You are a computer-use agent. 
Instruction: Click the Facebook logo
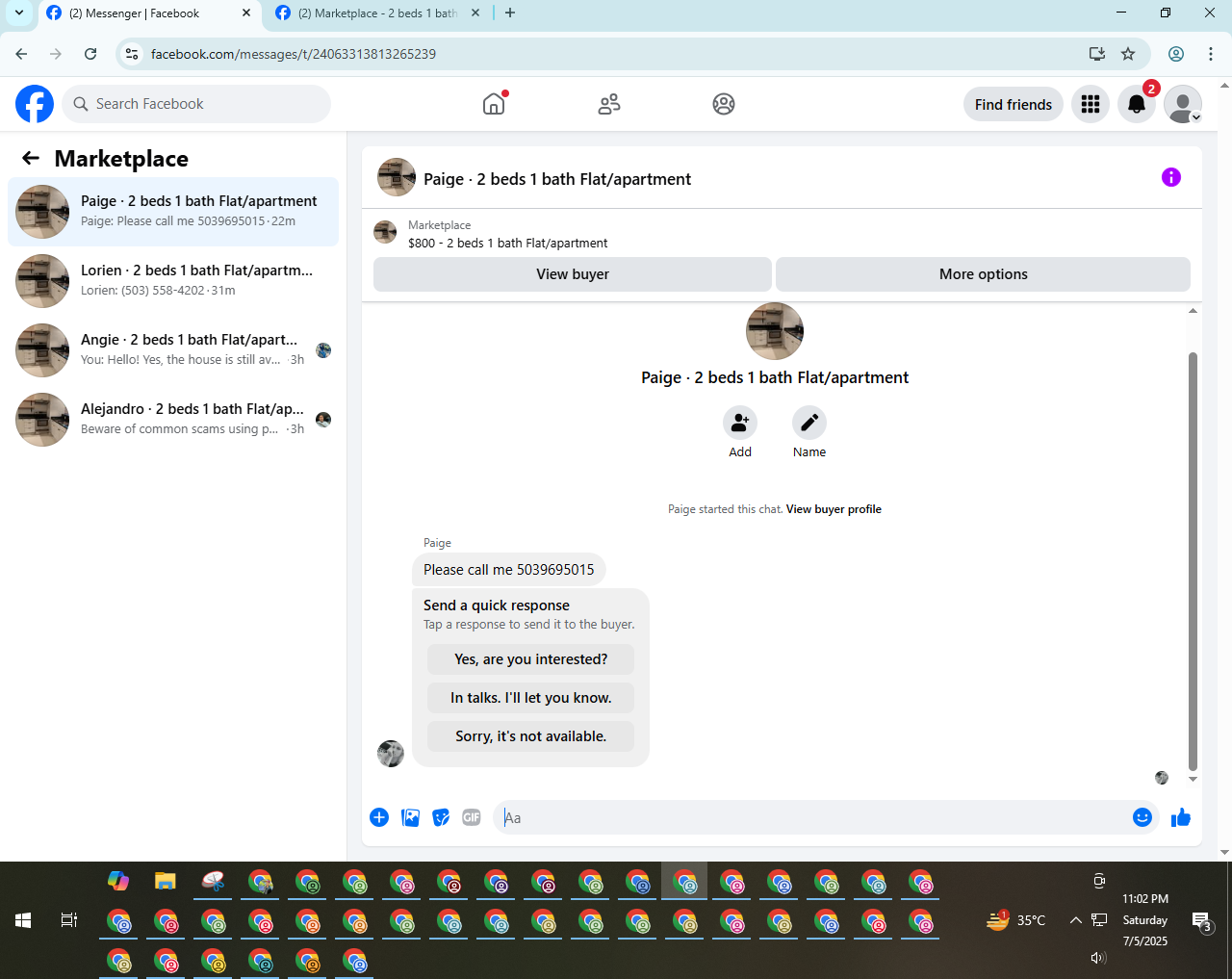click(x=35, y=104)
